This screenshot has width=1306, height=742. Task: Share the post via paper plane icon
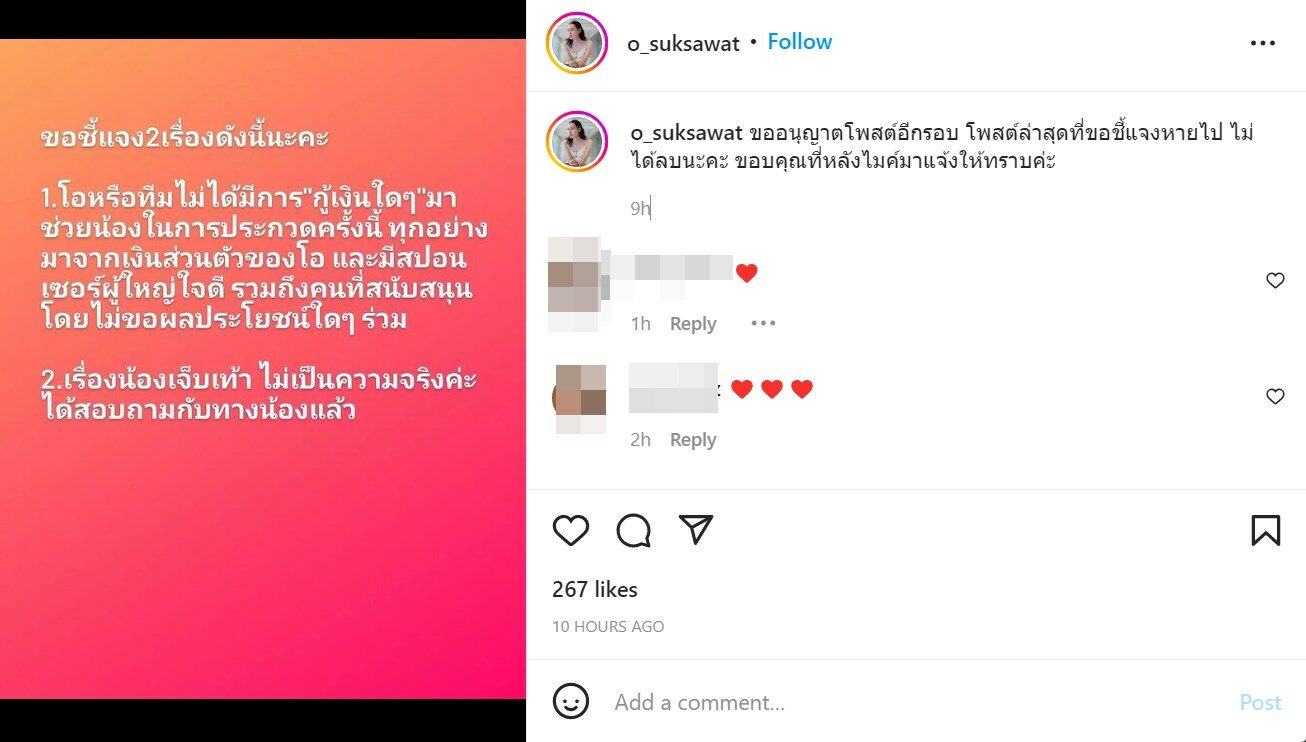tap(696, 529)
